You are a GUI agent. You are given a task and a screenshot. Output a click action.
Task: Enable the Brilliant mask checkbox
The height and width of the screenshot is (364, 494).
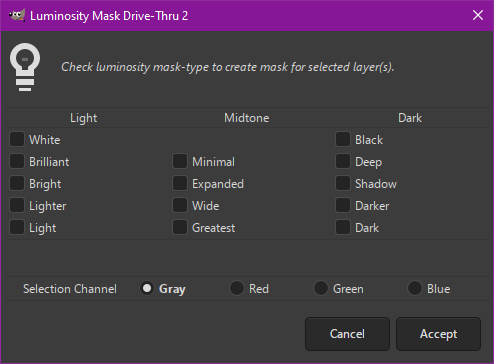click(17, 161)
